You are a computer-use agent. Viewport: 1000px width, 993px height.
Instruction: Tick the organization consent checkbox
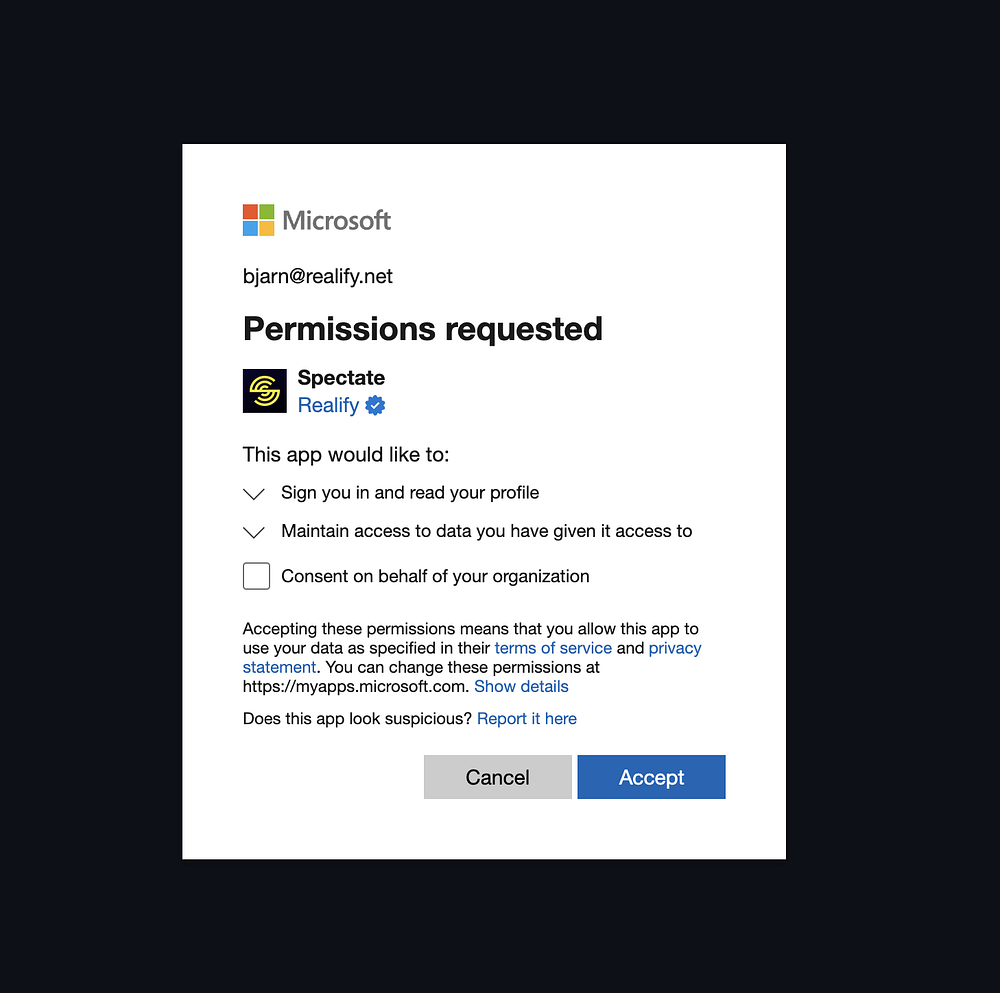[x=257, y=576]
